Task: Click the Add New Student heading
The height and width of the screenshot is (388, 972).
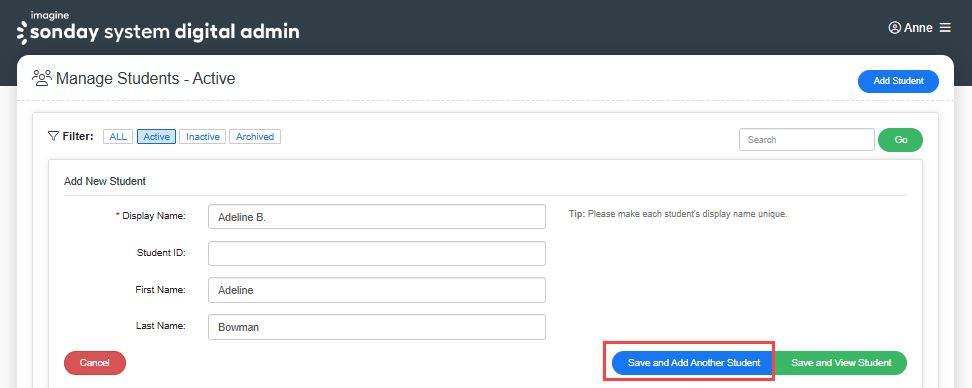Action: point(105,182)
